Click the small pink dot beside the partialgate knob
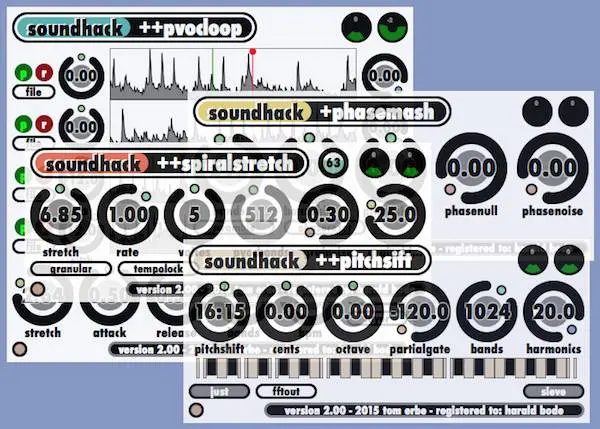 [401, 329]
